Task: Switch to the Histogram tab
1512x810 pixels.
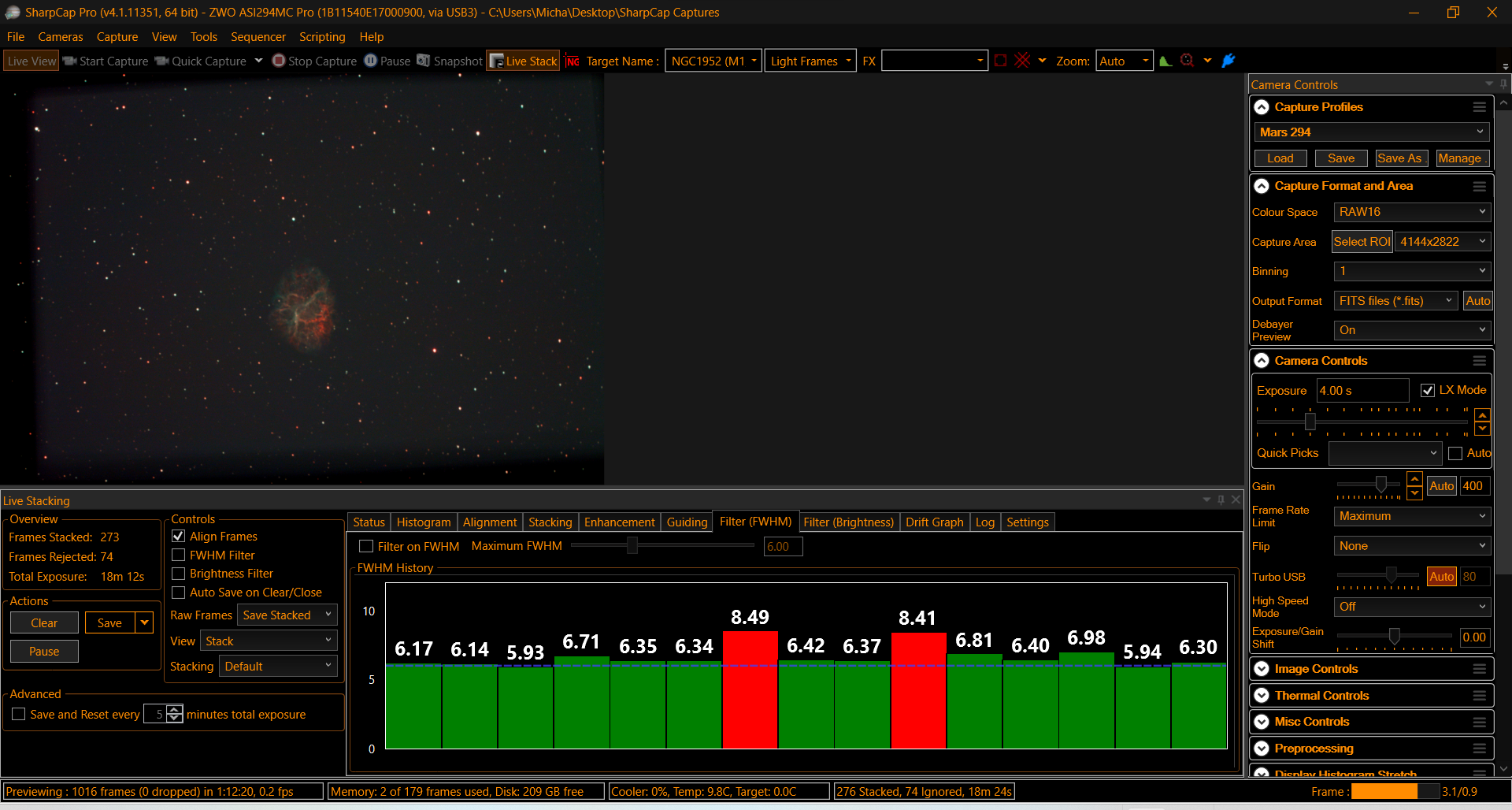Action: pyautogui.click(x=424, y=522)
